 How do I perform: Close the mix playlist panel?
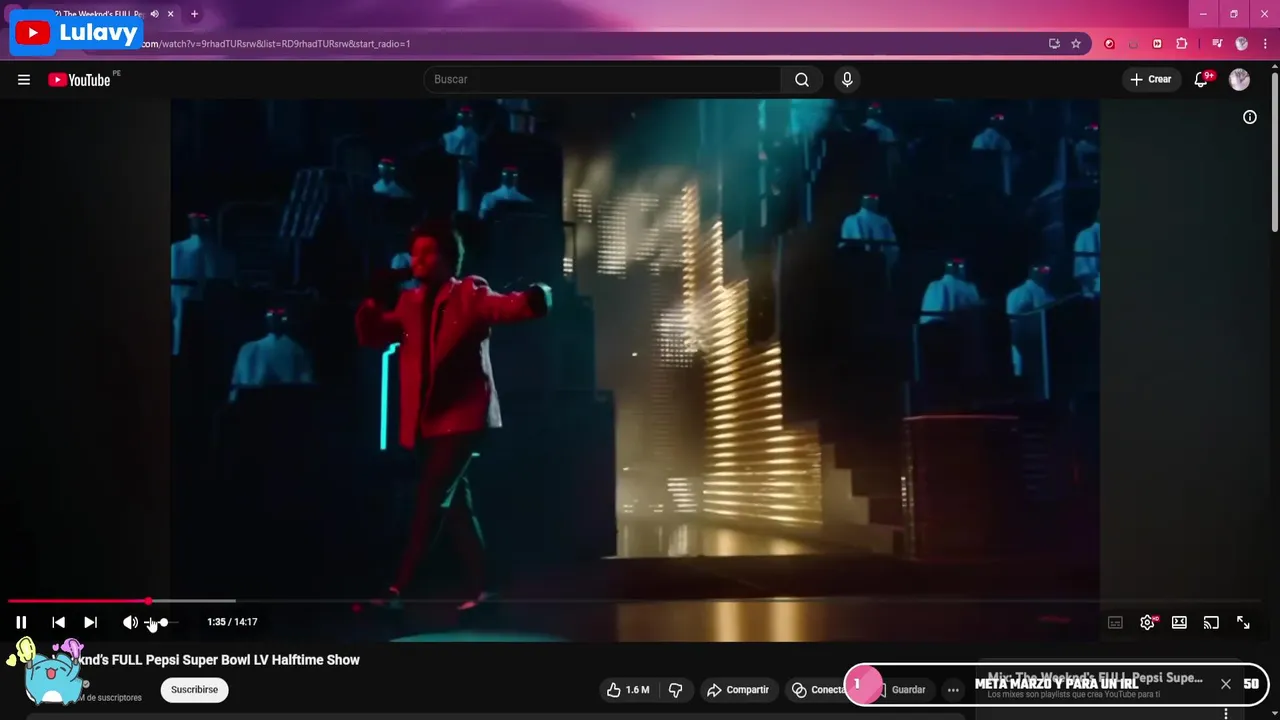[1226, 684]
